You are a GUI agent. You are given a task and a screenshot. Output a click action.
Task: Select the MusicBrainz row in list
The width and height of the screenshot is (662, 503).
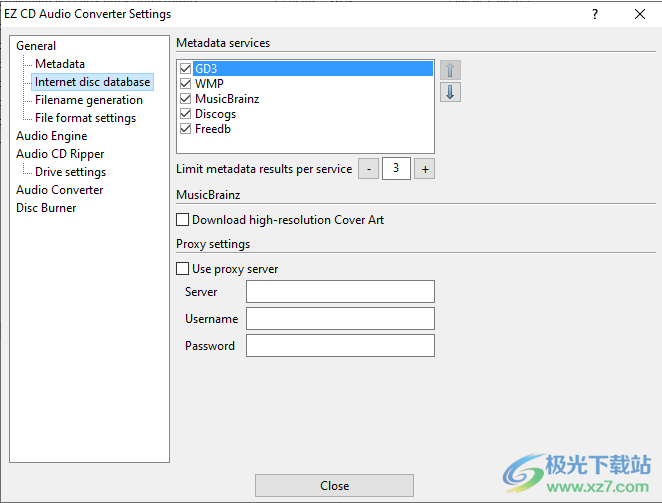[x=227, y=99]
